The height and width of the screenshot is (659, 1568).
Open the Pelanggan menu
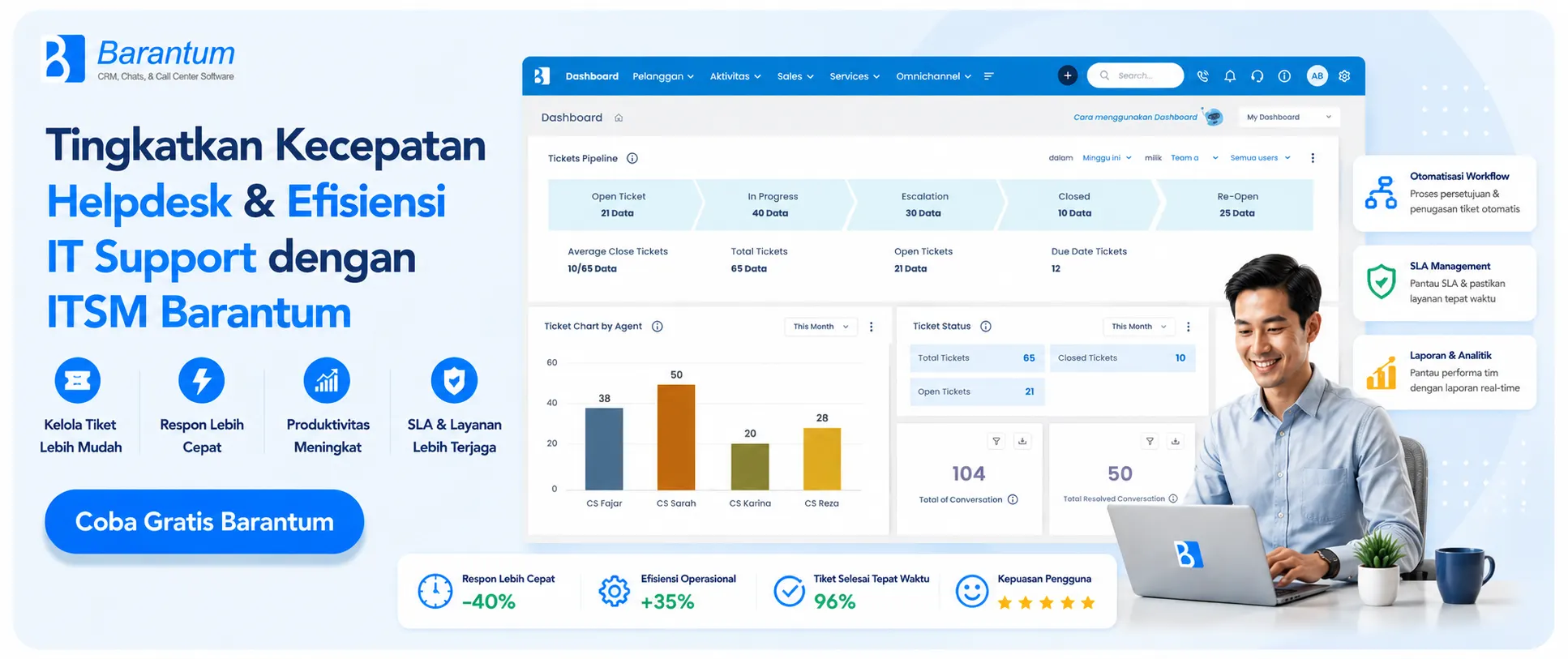[663, 76]
